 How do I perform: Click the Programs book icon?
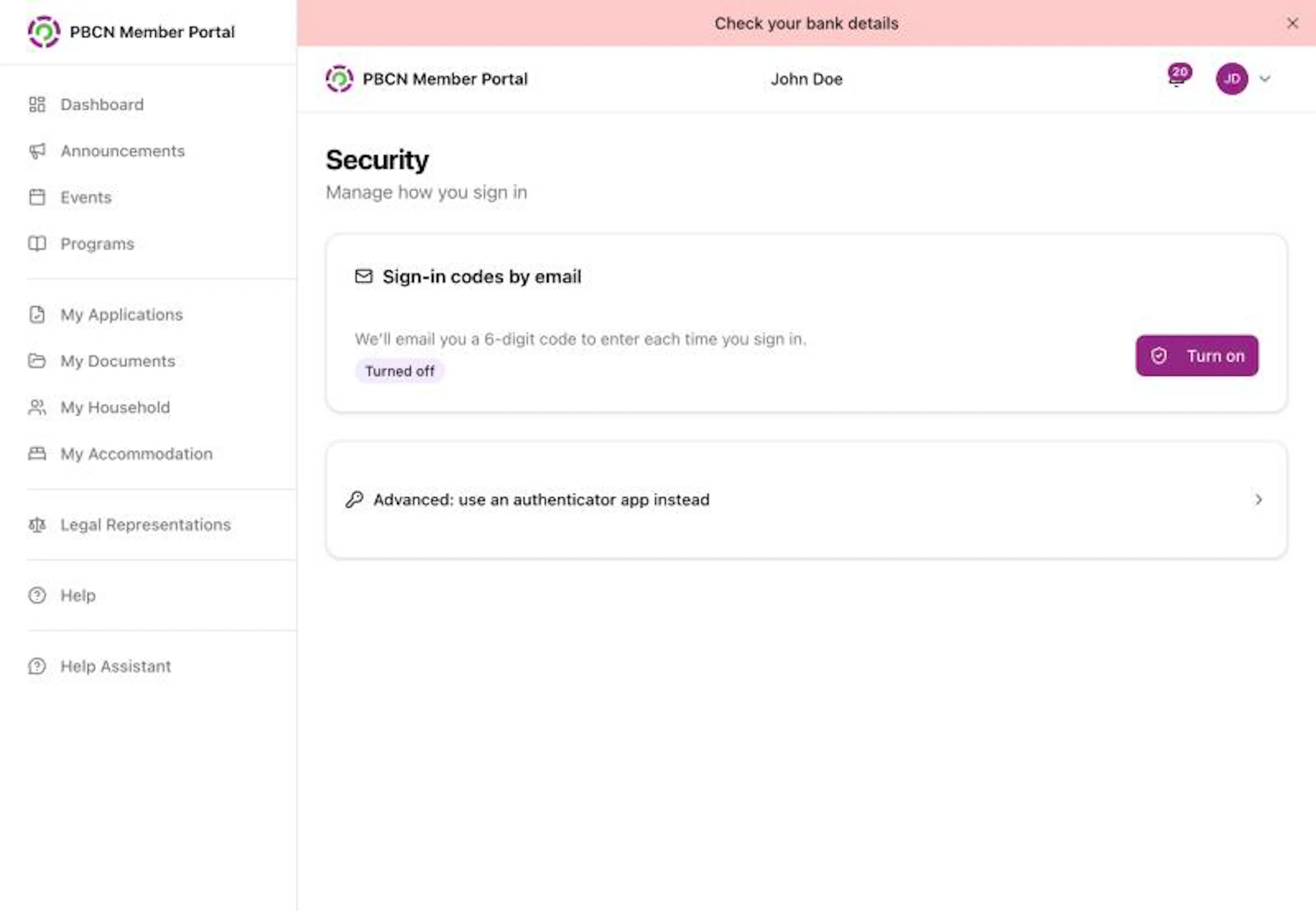click(x=37, y=244)
